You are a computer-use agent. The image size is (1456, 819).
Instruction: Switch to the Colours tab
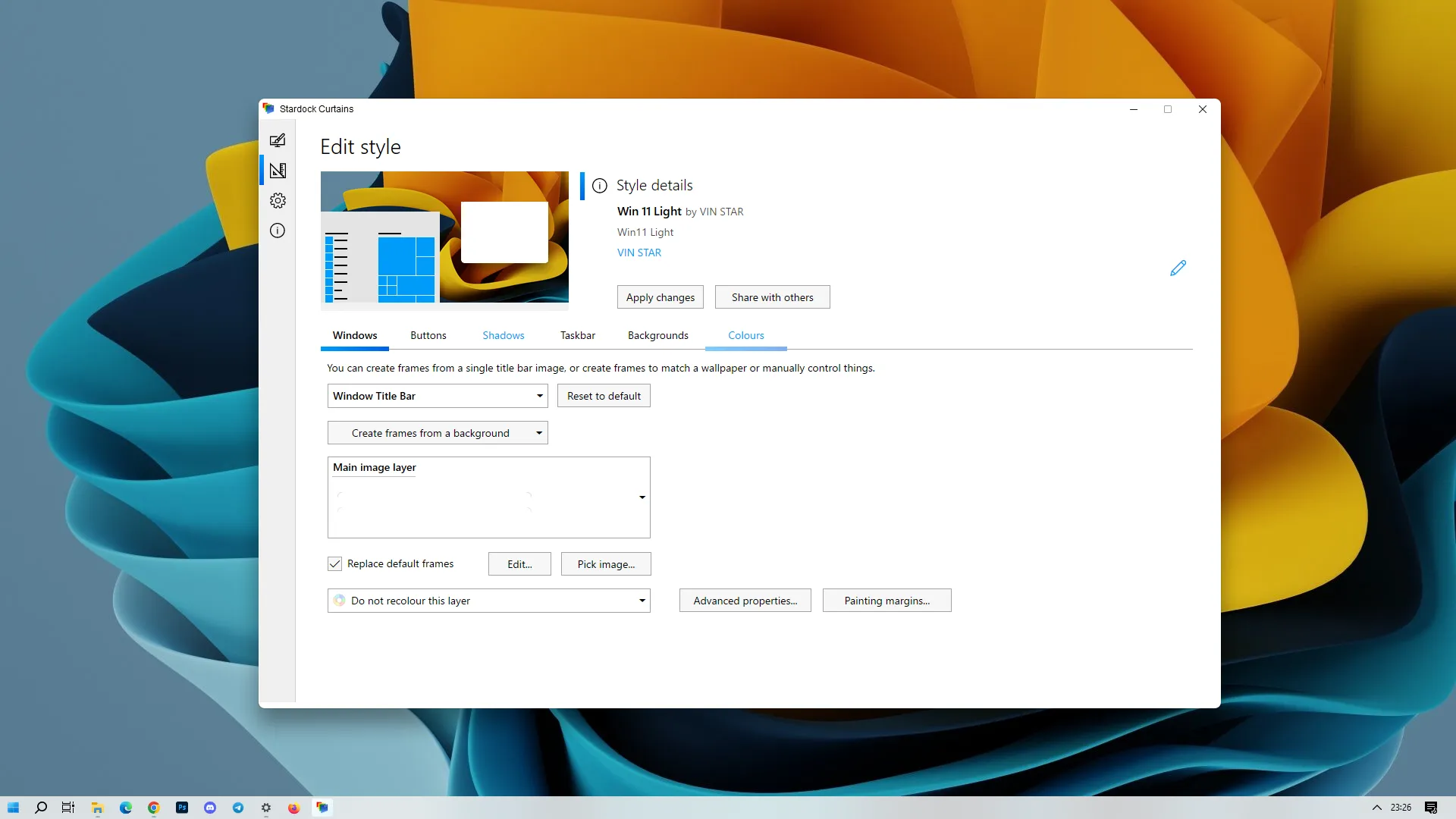[x=746, y=335]
